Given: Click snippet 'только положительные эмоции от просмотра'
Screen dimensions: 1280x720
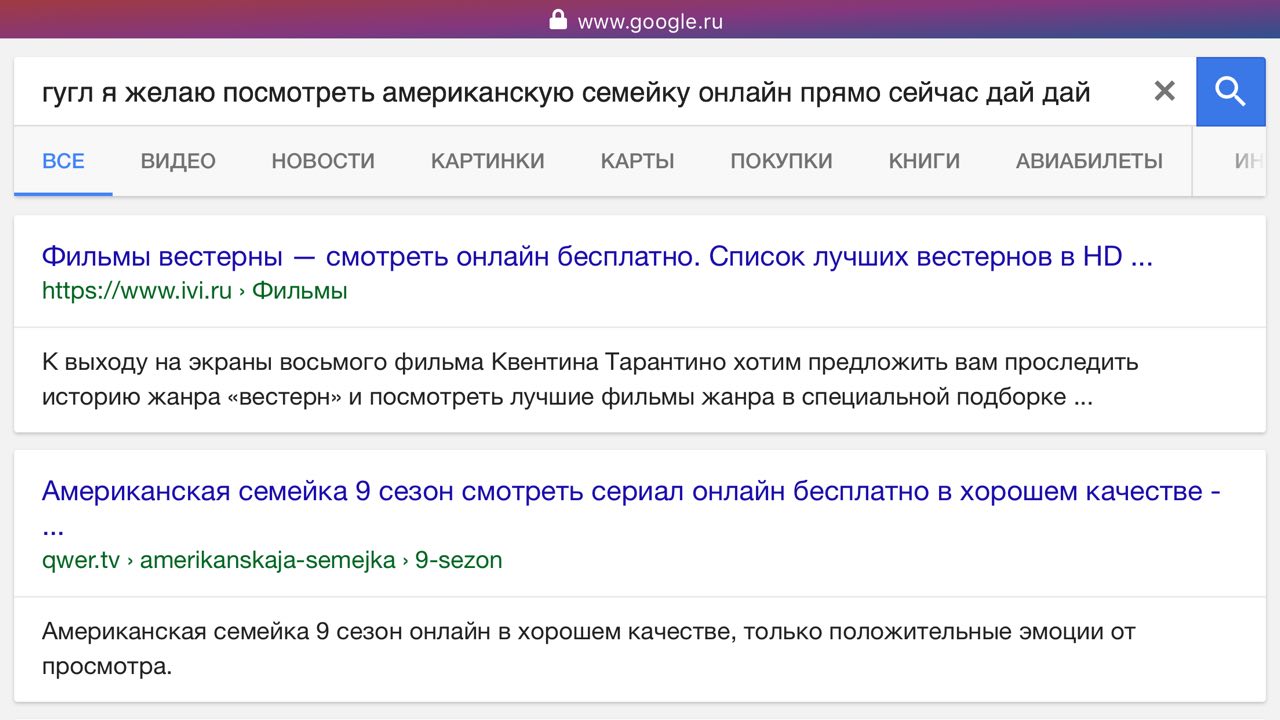Looking at the screenshot, I should pos(589,648).
